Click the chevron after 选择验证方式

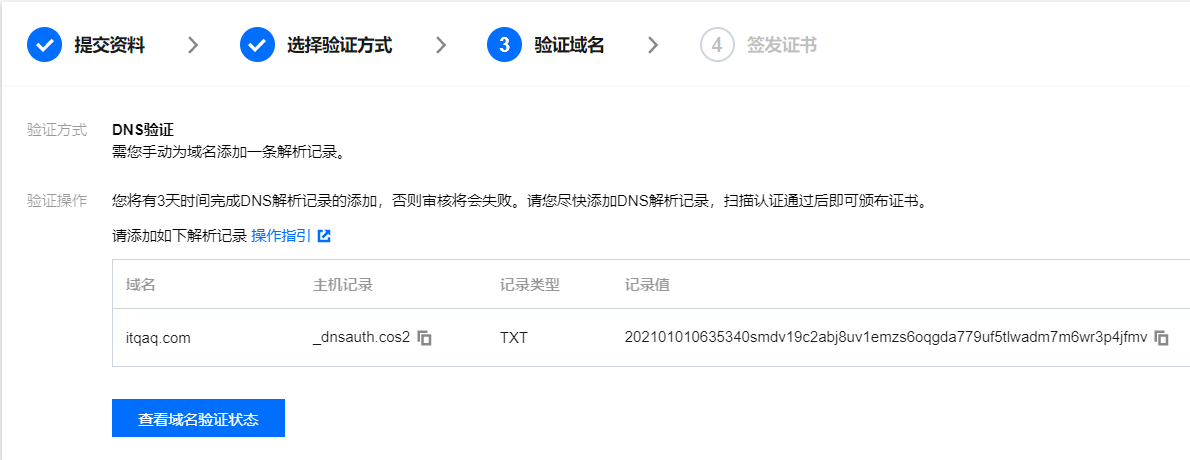coord(440,46)
